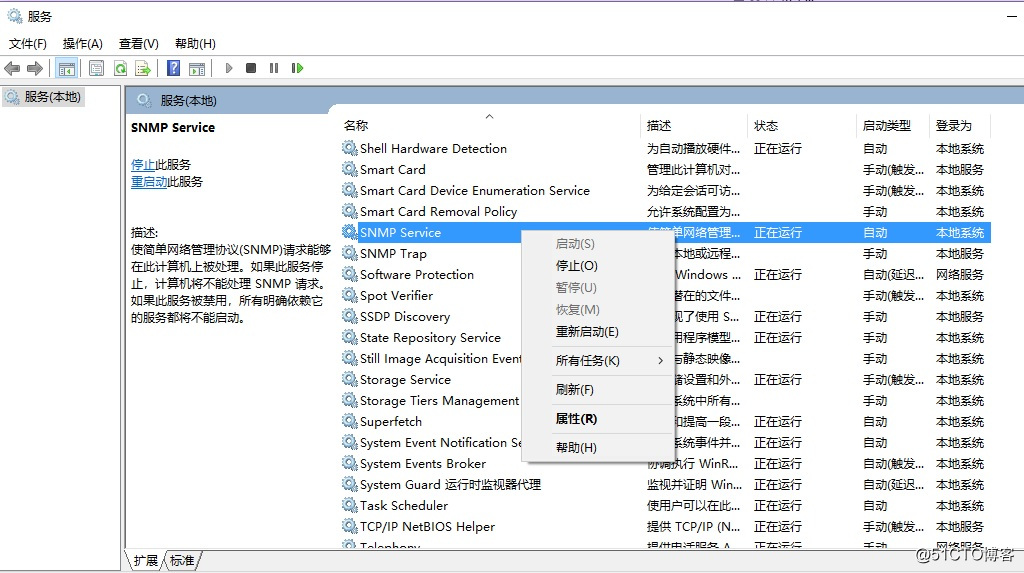Screen dimensions: 1024x573
Task: Click the Pause service toolbar icon
Action: pos(274,68)
